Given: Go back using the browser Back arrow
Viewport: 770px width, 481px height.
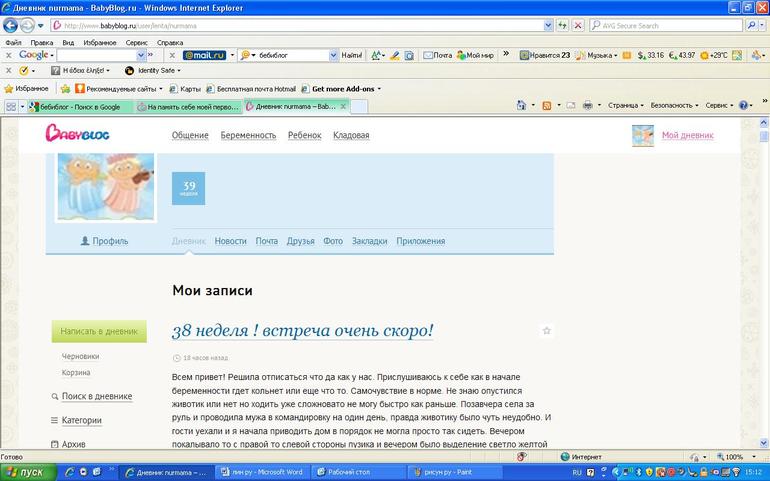Looking at the screenshot, I should click(x=10, y=25).
